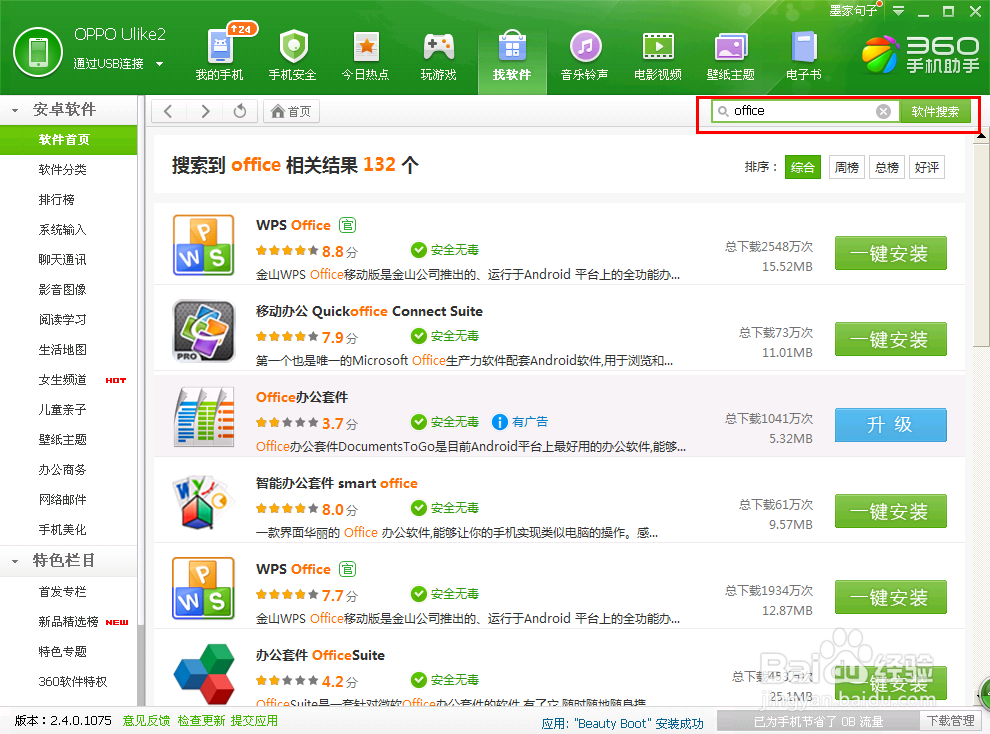
Task: Open 壁纸主题 picture icon
Action: tap(731, 47)
